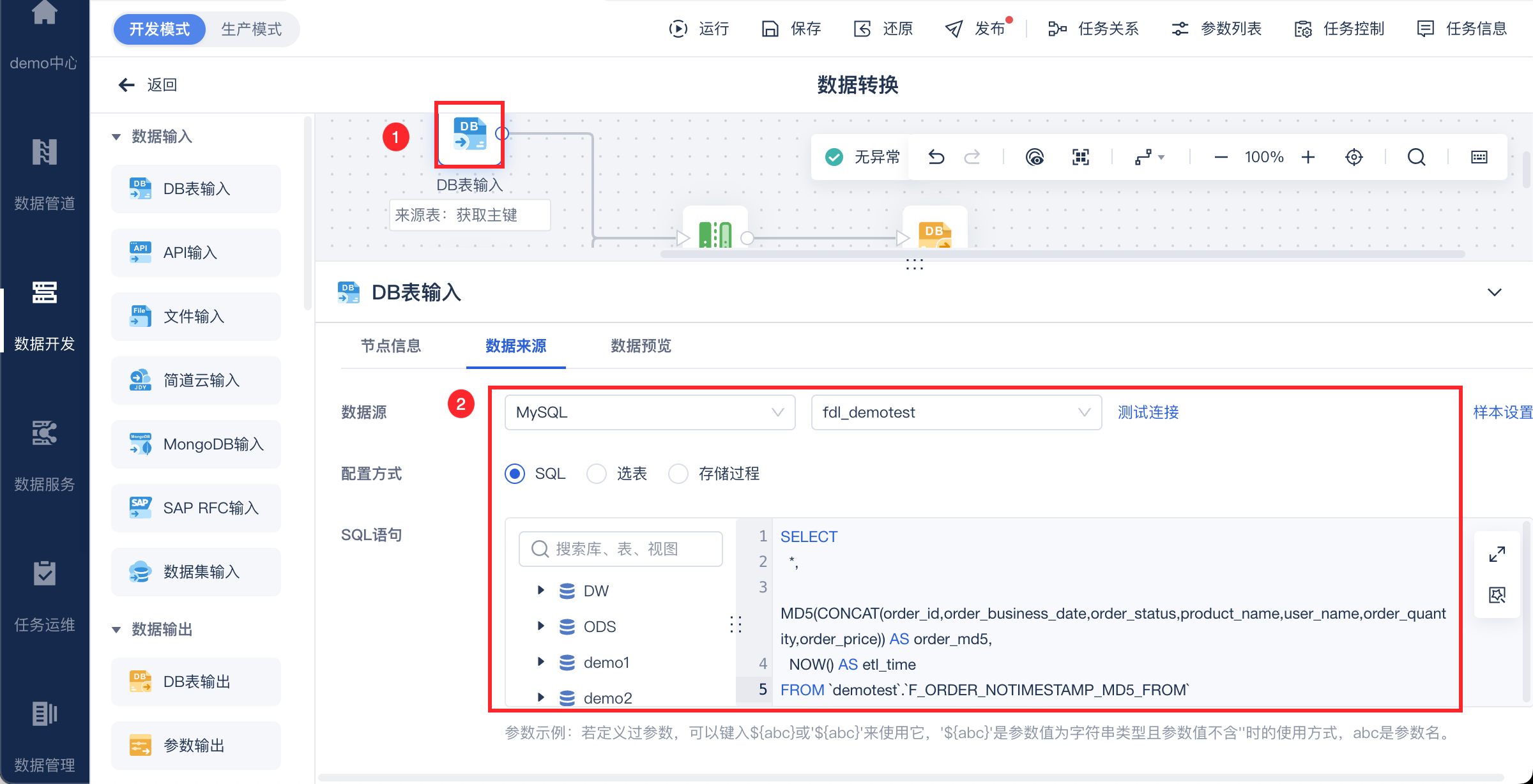1533x784 pixels.
Task: Open the MySQL data source type dropdown
Action: pos(649,412)
